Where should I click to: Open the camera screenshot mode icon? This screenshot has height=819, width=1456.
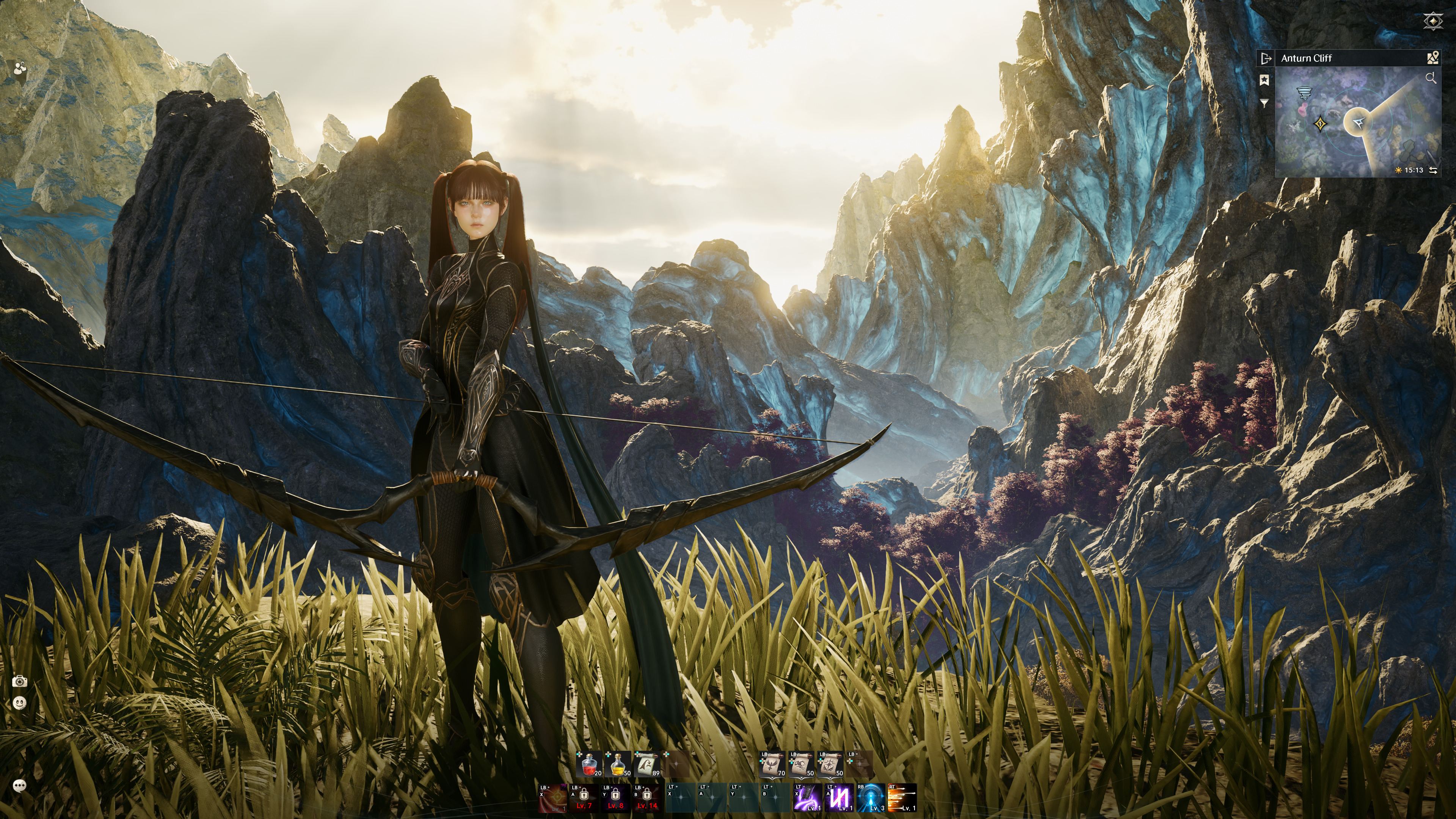[x=20, y=682]
